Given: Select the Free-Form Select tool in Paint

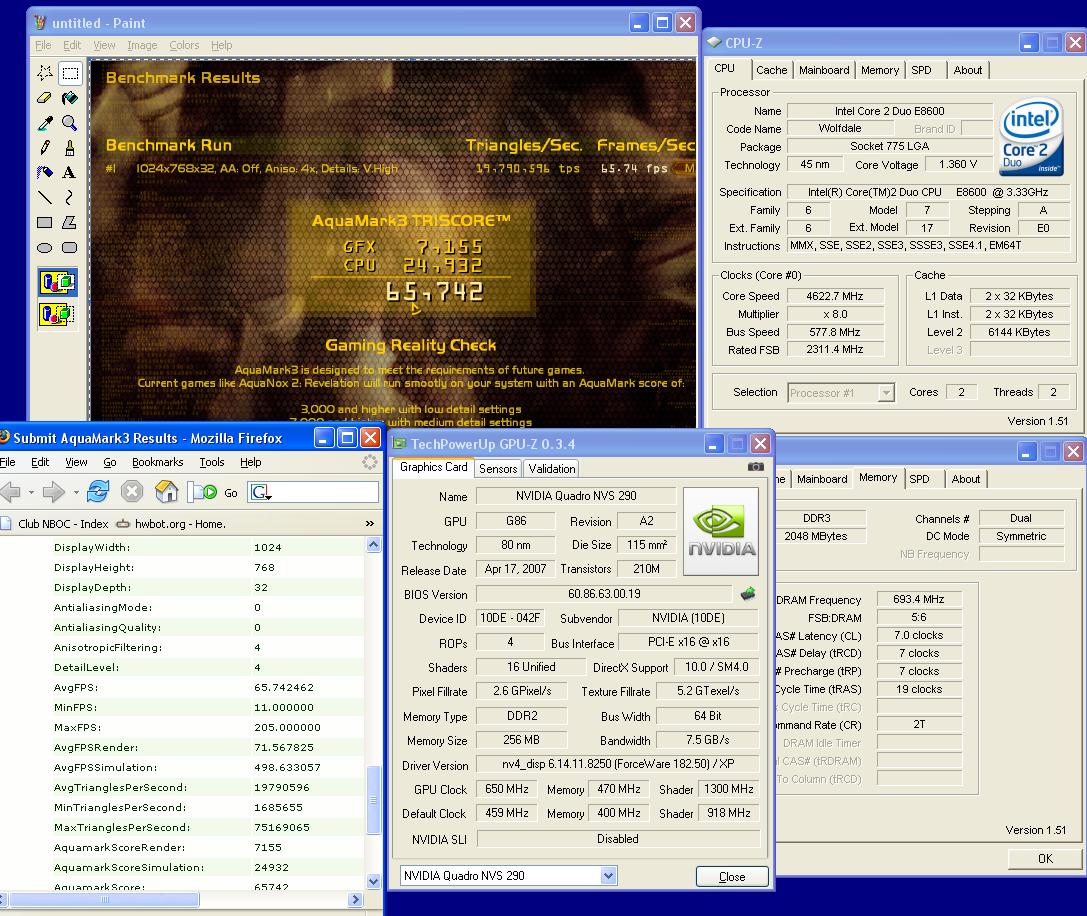Looking at the screenshot, I should coord(45,73).
